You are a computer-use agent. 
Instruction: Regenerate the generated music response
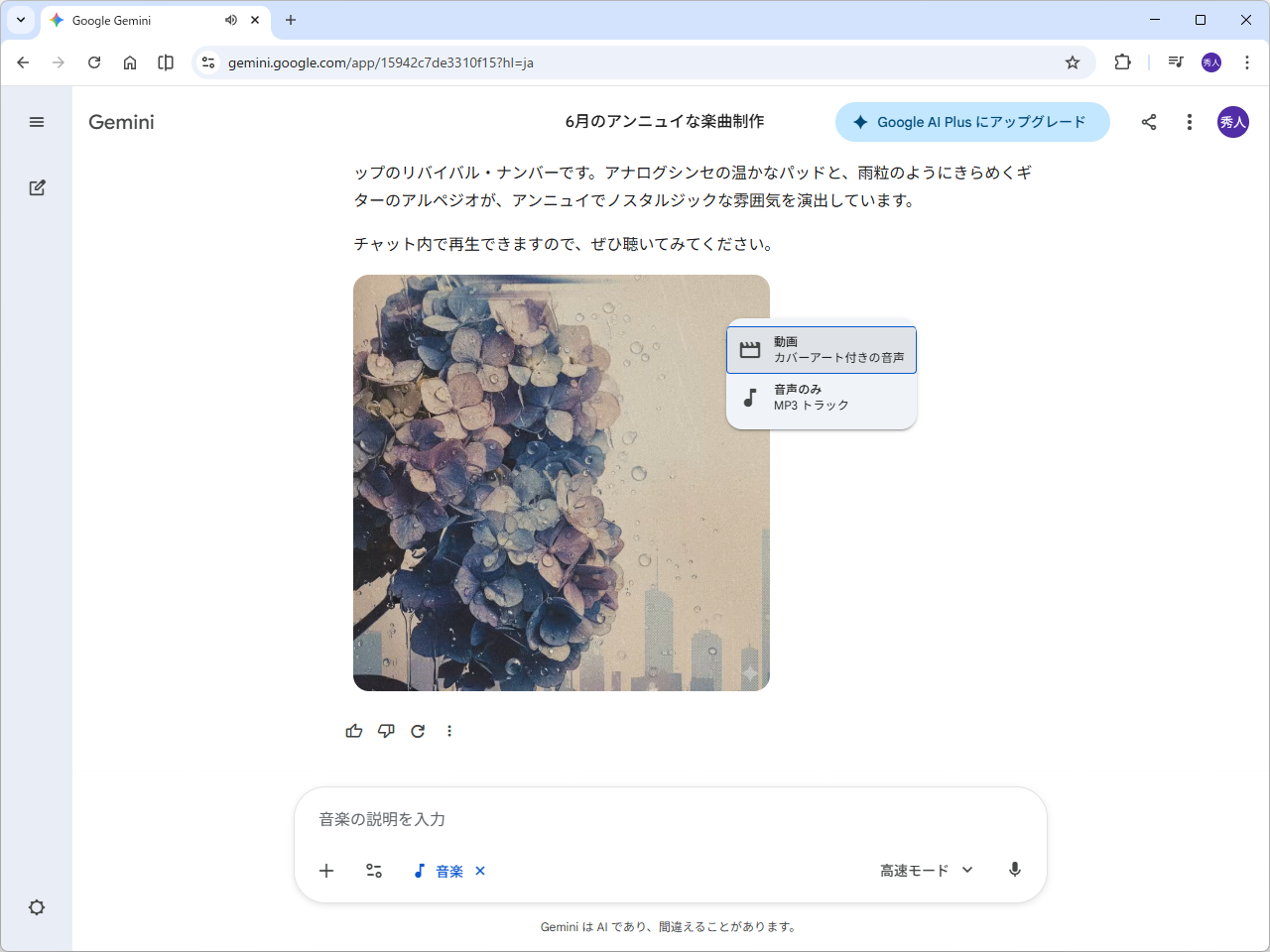(418, 731)
